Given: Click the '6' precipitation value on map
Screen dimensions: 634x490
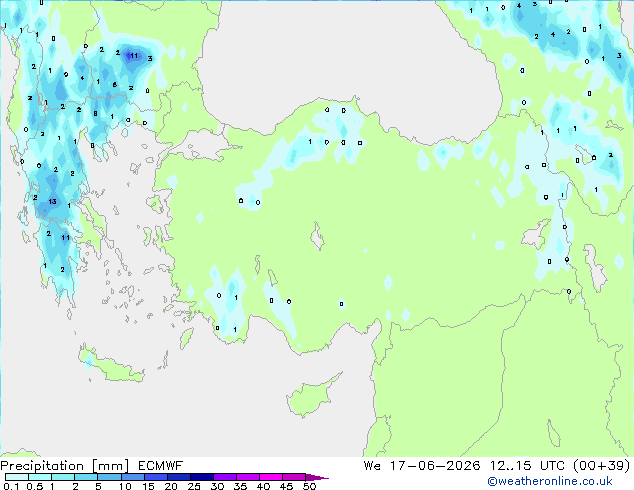Looking at the screenshot, I should 115,84.
